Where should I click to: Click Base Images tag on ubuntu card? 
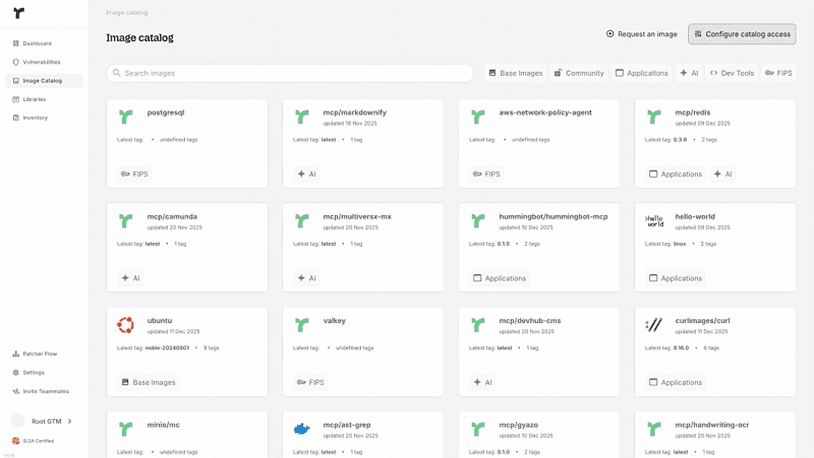coord(148,382)
